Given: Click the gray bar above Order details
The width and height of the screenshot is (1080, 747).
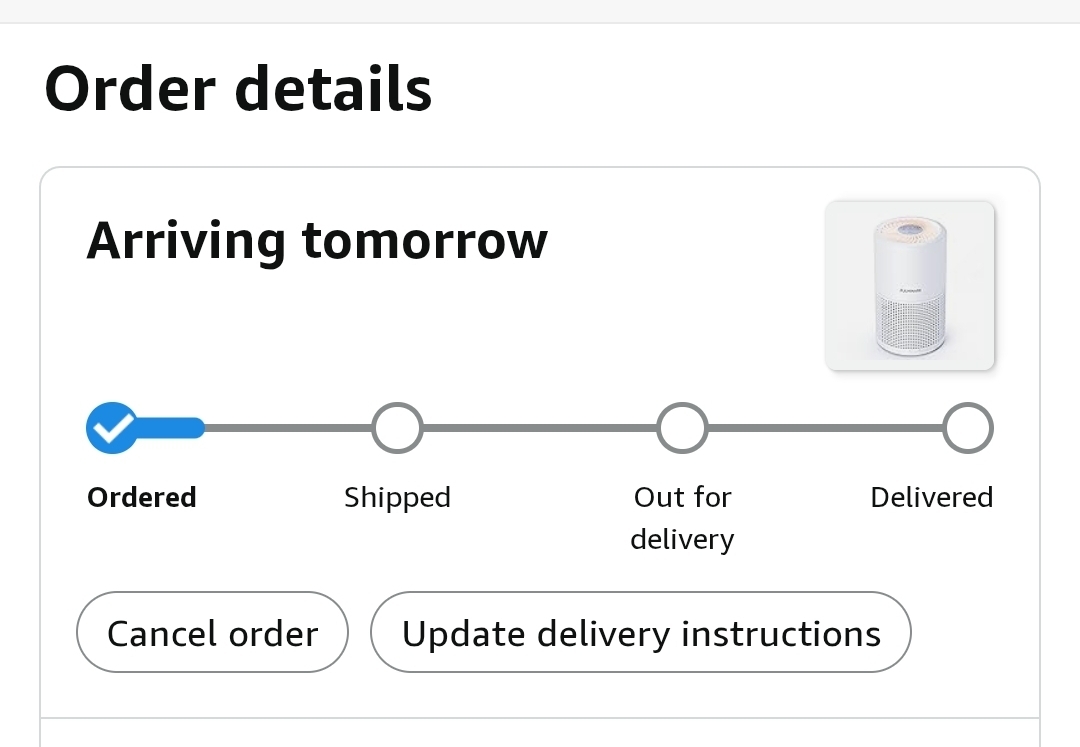Looking at the screenshot, I should [x=540, y=11].
